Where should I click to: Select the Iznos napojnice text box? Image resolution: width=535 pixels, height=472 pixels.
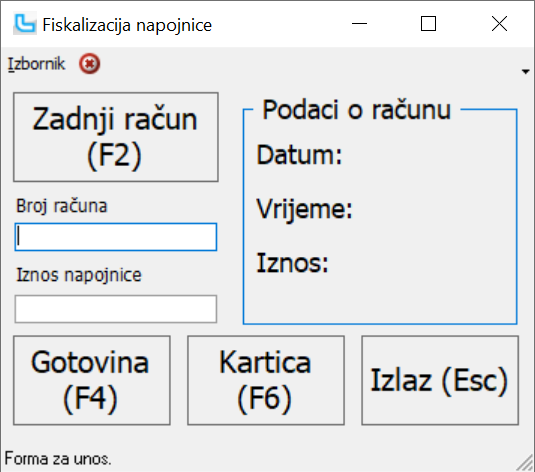tap(116, 309)
